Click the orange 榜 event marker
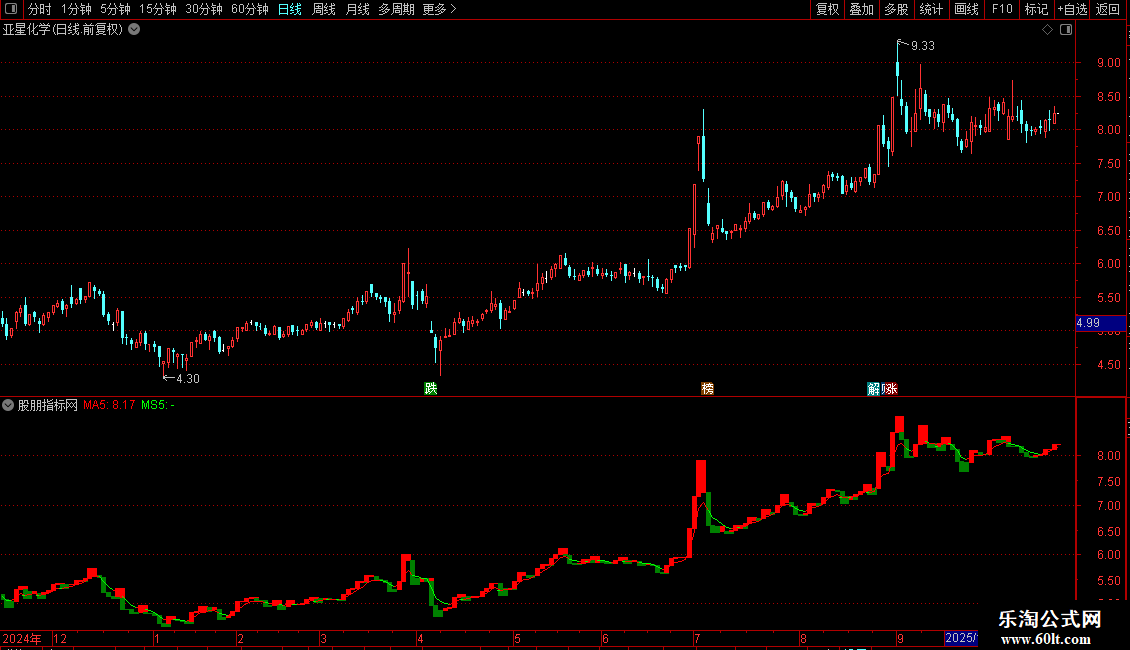Image resolution: width=1130 pixels, height=650 pixels. tap(707, 388)
